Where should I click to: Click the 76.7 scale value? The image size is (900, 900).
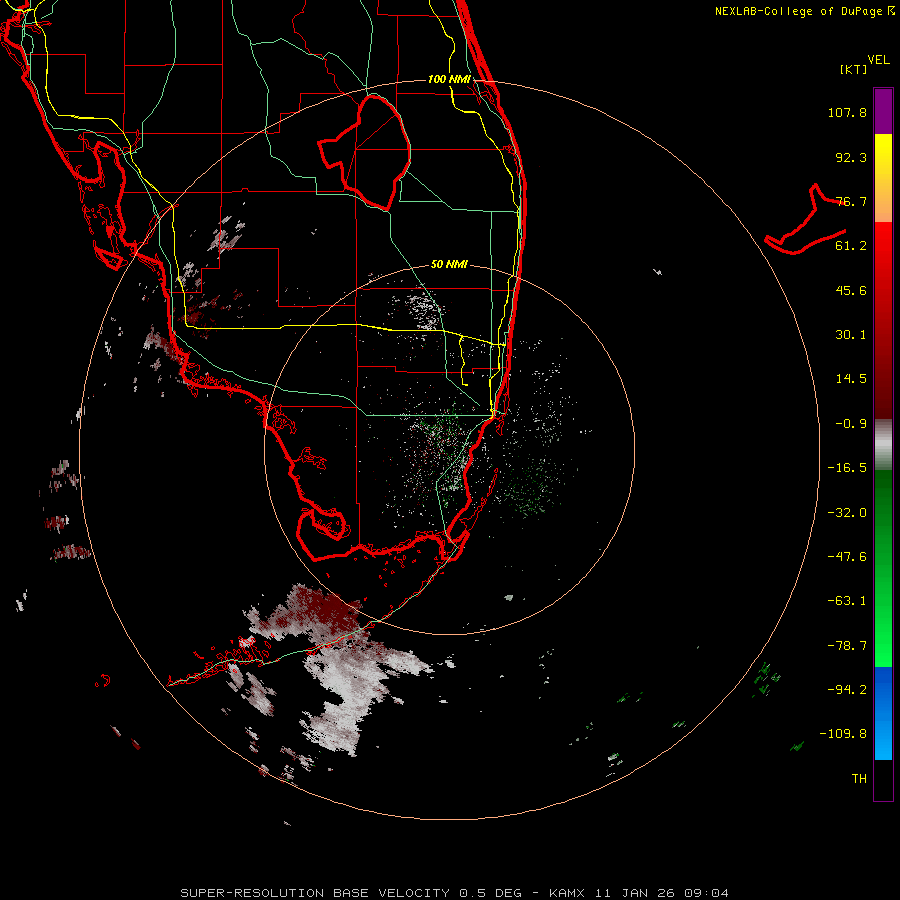click(851, 201)
